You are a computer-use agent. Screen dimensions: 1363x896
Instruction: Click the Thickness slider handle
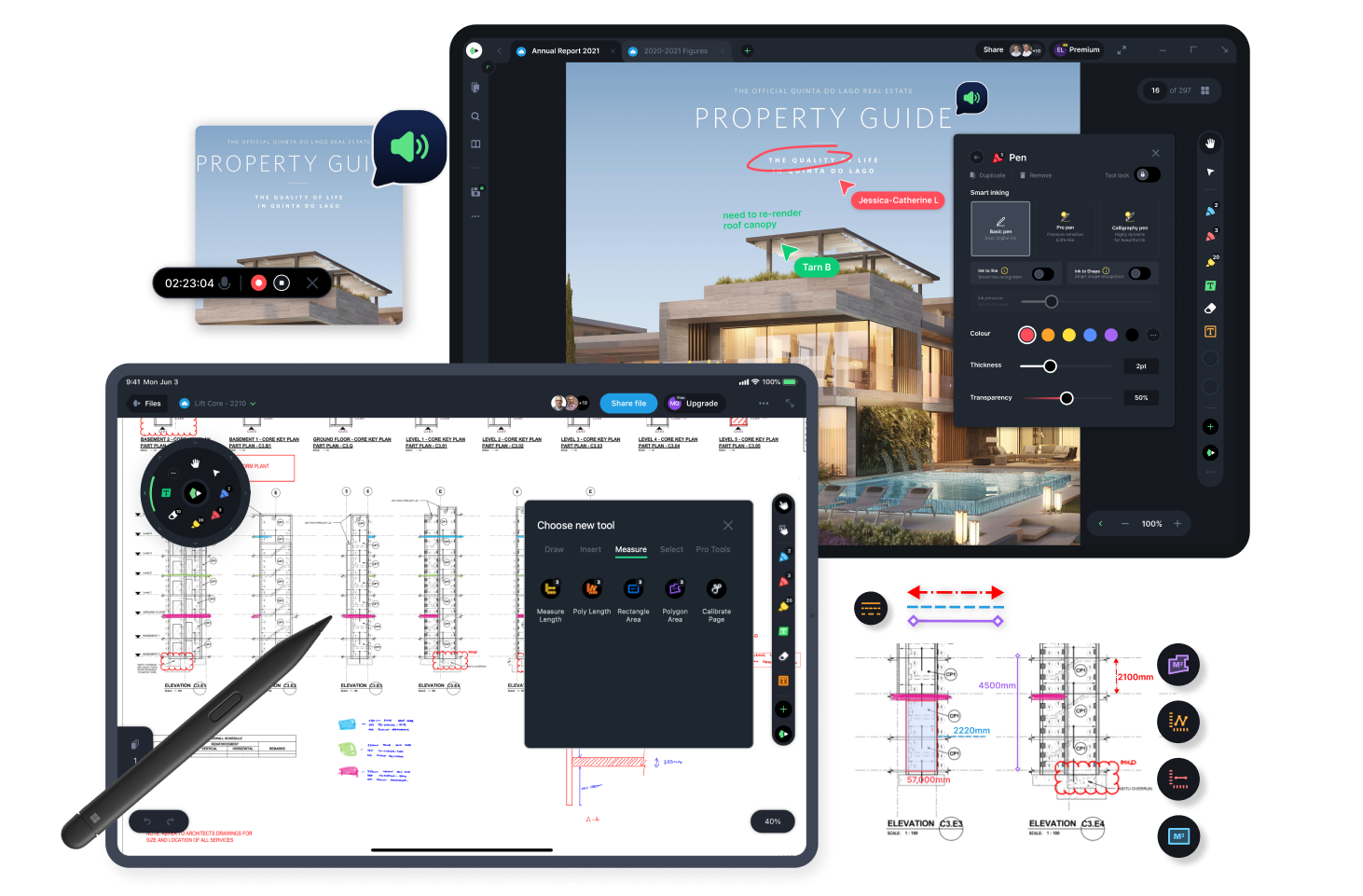coord(1050,366)
